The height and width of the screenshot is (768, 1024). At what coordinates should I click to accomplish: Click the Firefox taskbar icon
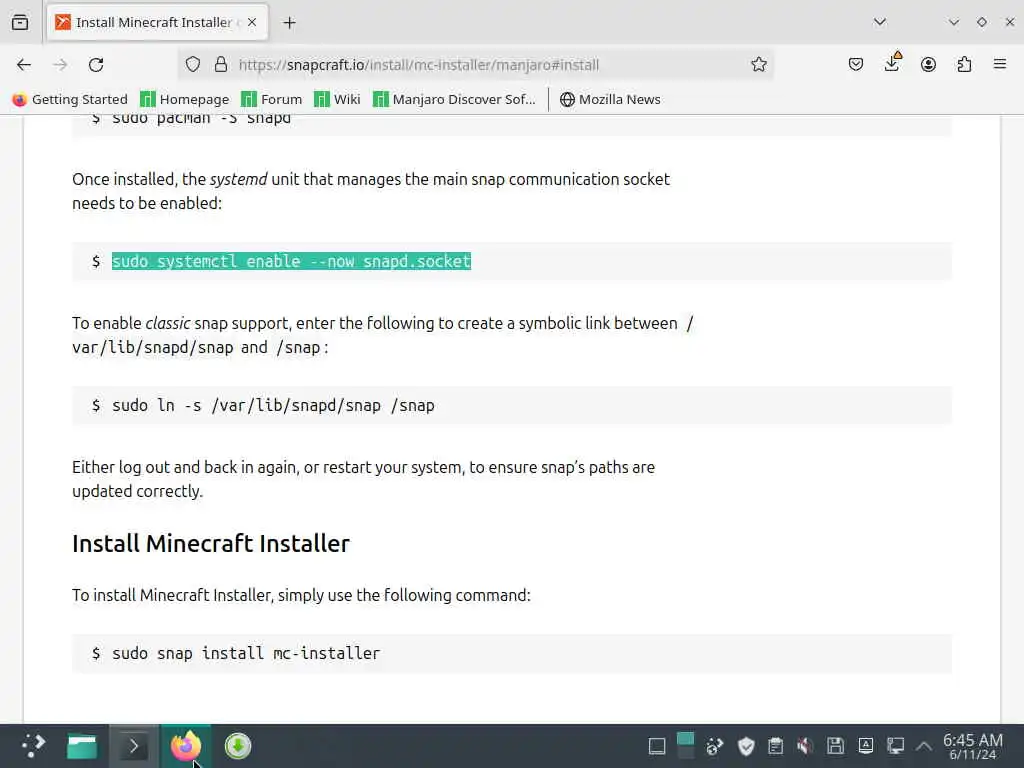(x=186, y=746)
